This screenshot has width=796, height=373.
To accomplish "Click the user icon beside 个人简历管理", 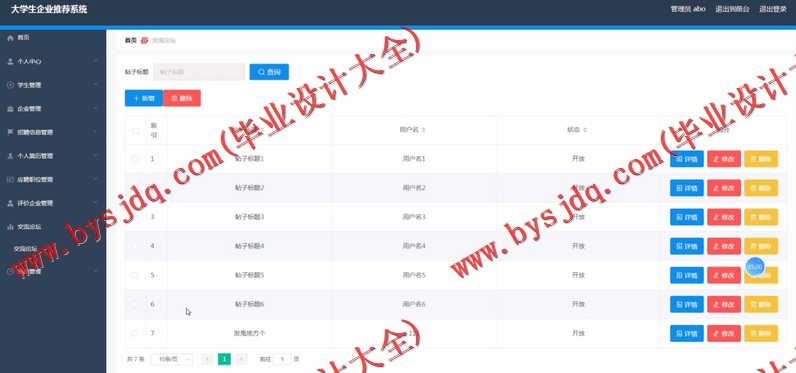I will coord(10,156).
